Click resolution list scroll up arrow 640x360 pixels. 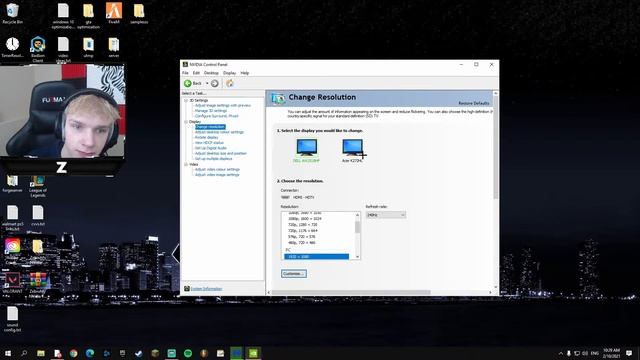pos(358,215)
